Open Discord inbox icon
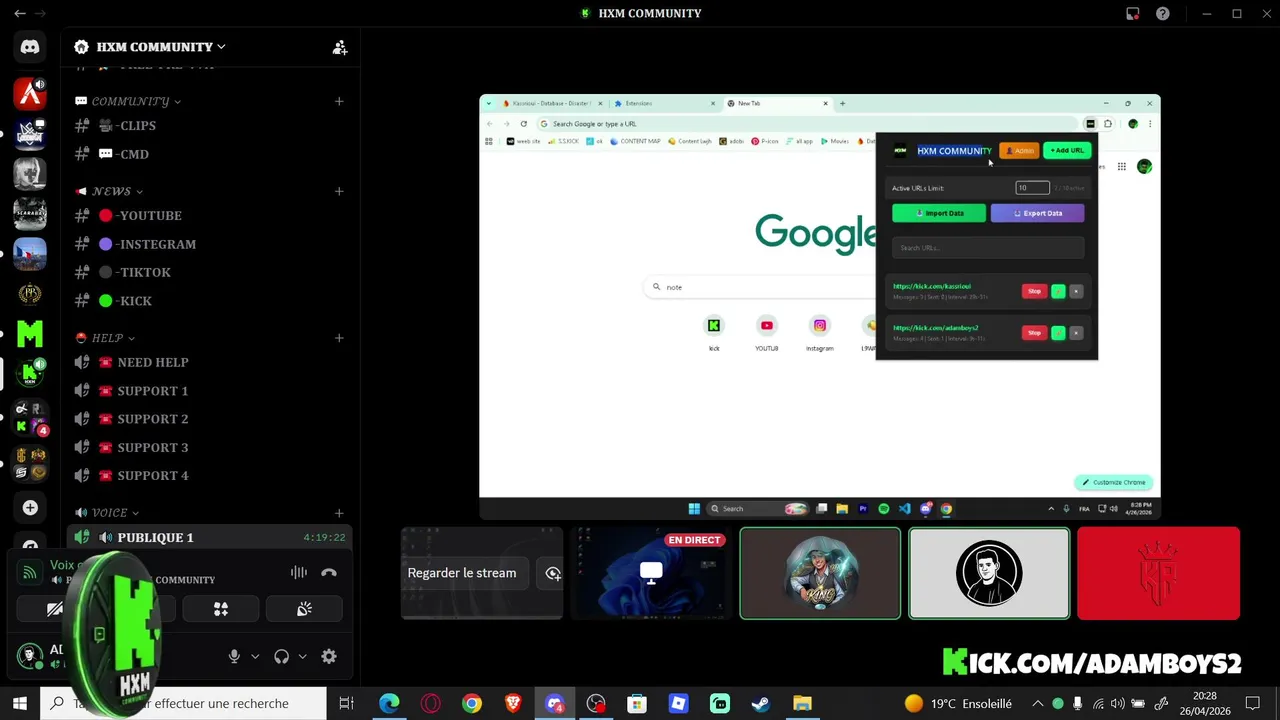 click(1133, 14)
